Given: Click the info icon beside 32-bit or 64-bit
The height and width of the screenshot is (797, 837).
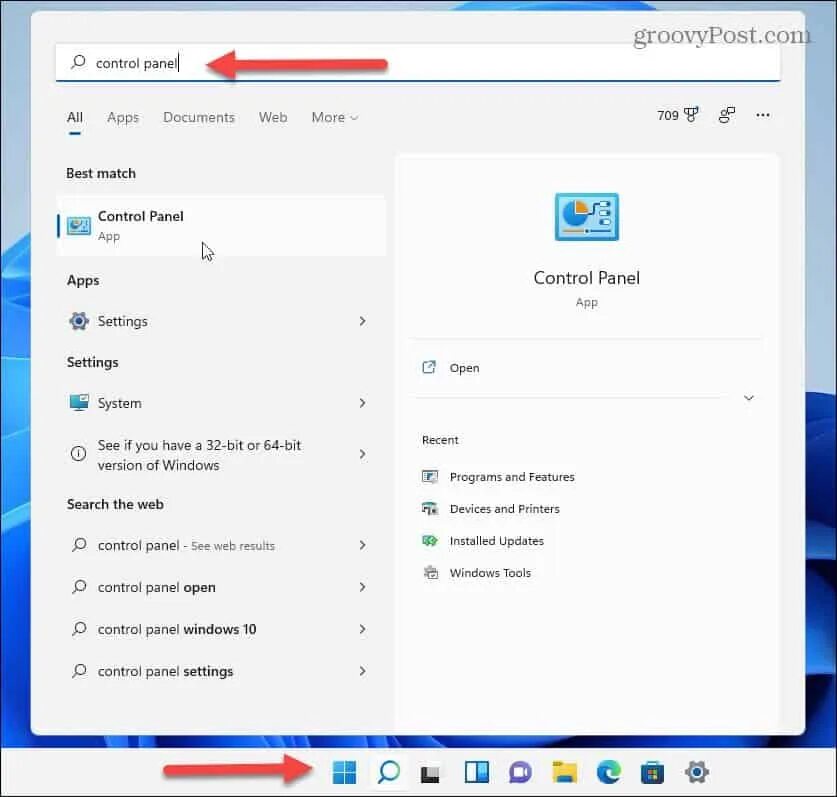Looking at the screenshot, I should pyautogui.click(x=78, y=454).
